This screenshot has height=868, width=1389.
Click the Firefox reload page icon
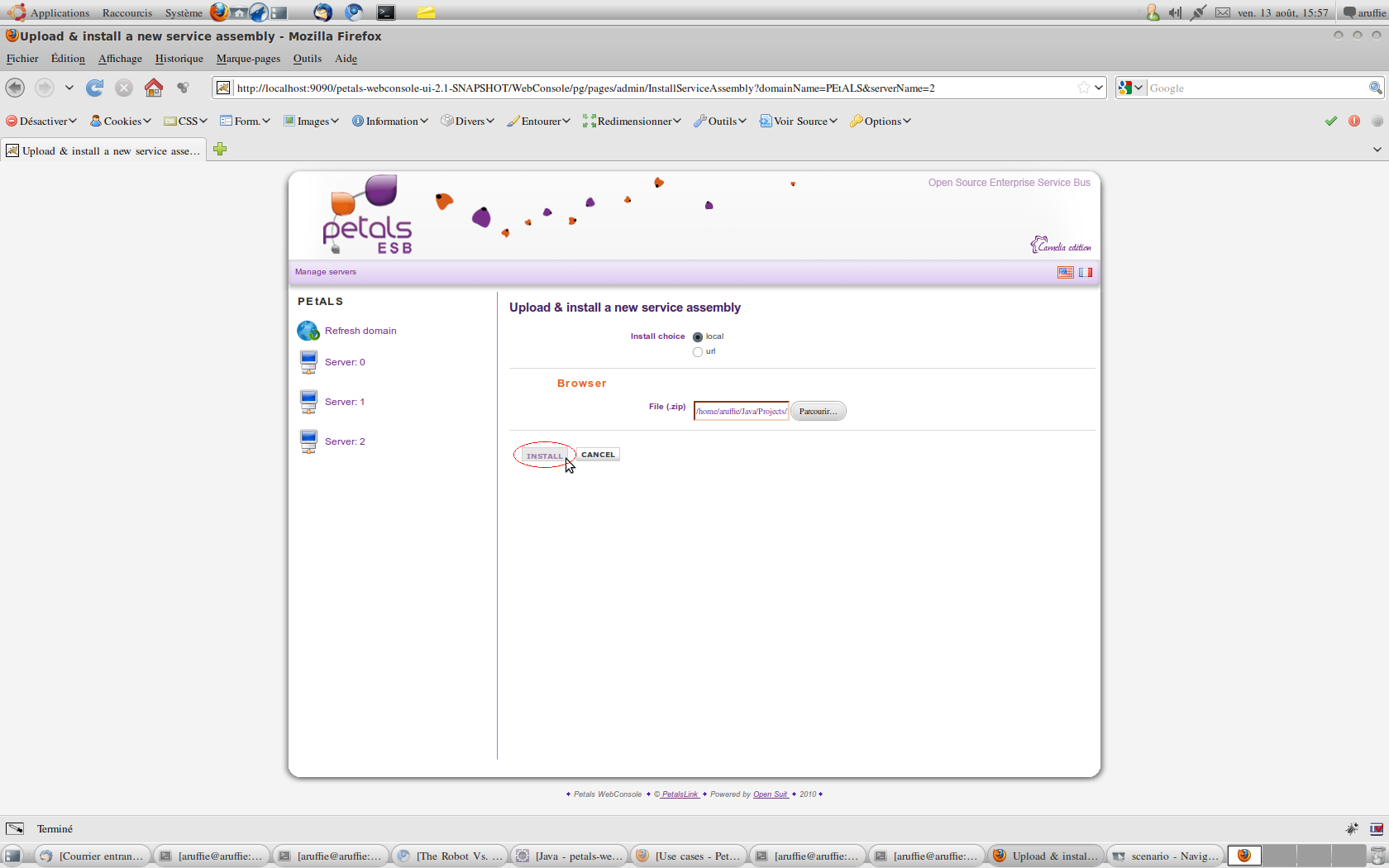pos(95,88)
